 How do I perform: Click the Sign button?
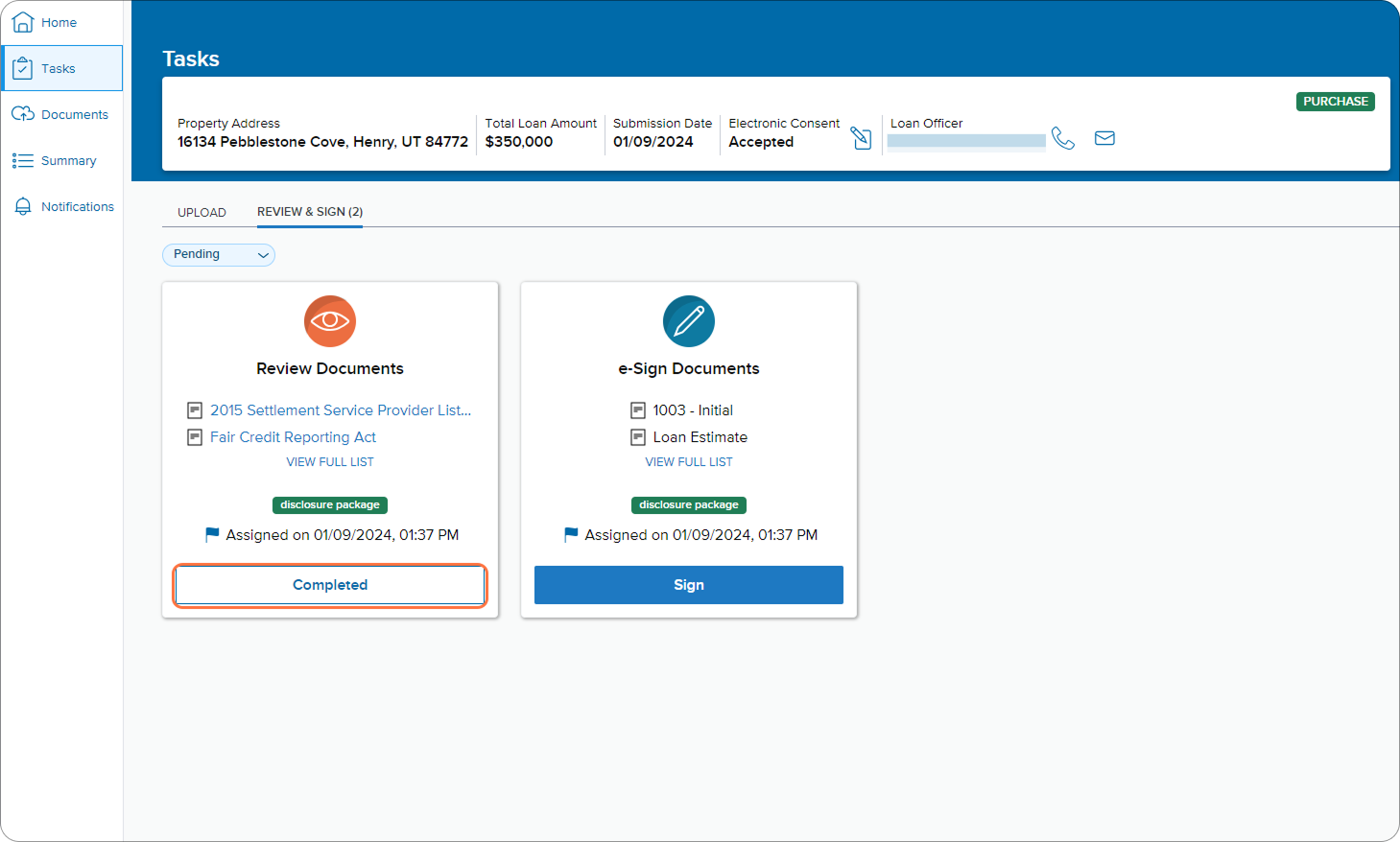tap(689, 585)
